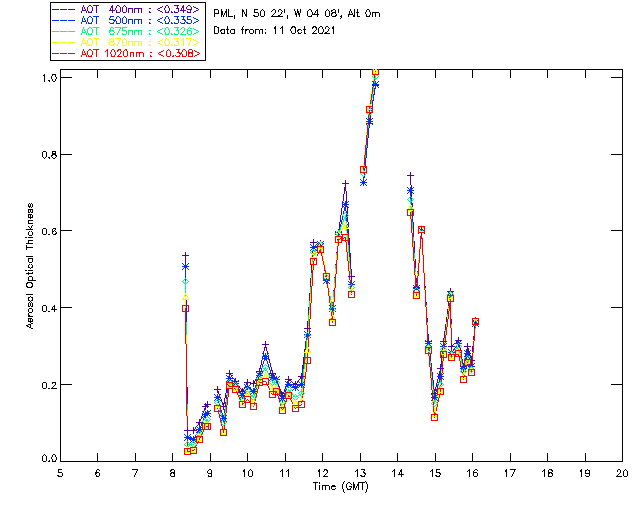This screenshot has height=512, width=640.
Task: Click the y-axis tick label 0.0
Action: (x=49, y=459)
